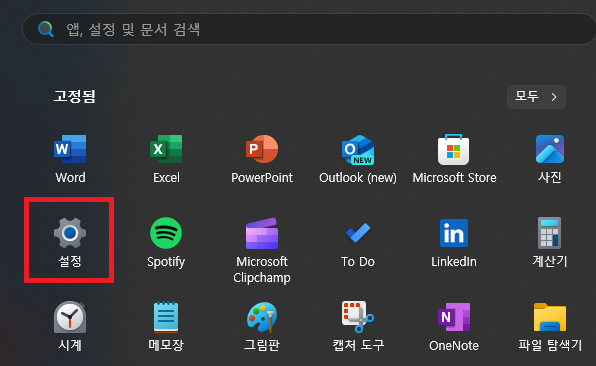Launch 메모장 notepad

(166, 326)
